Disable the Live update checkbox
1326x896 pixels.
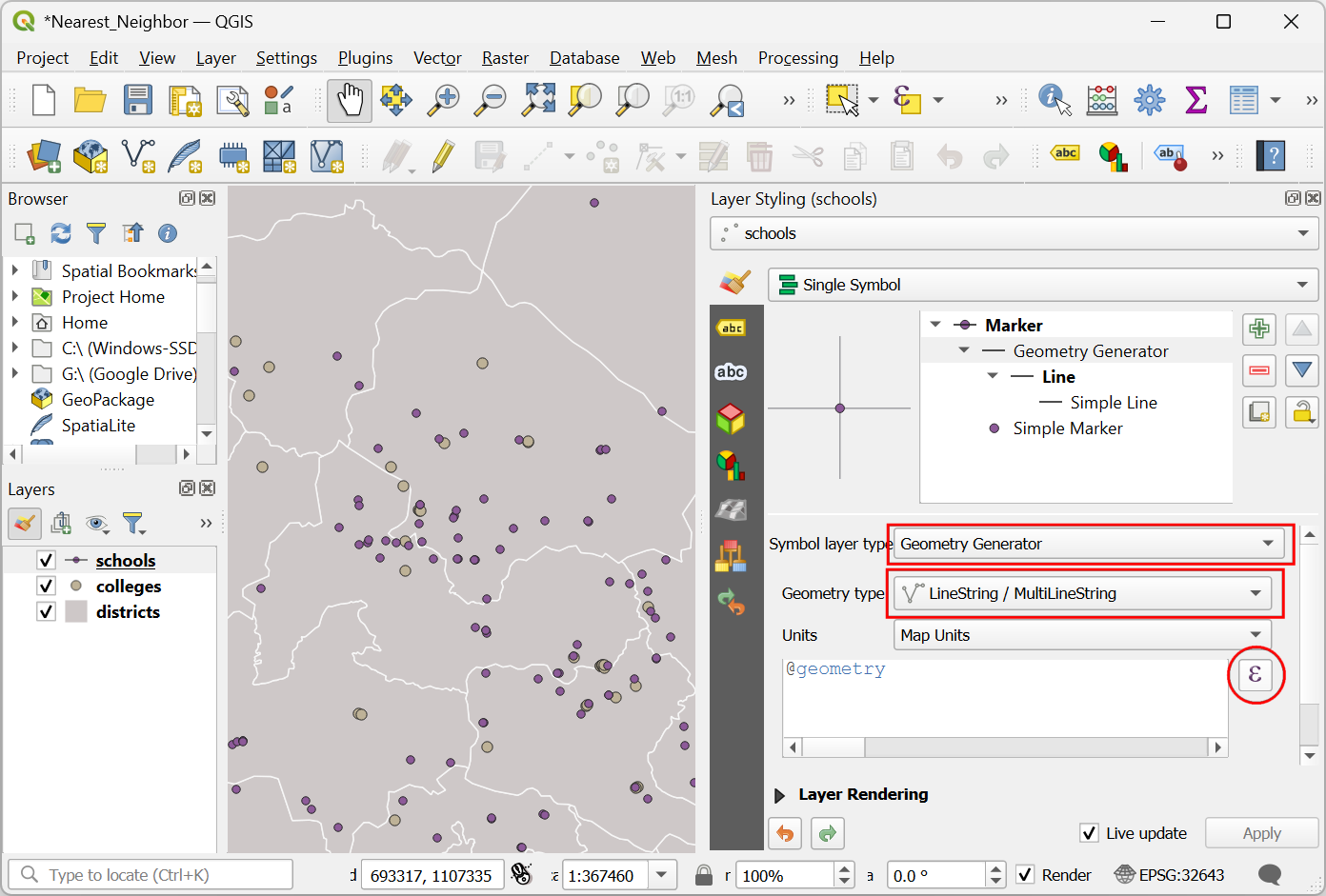pos(1090,833)
